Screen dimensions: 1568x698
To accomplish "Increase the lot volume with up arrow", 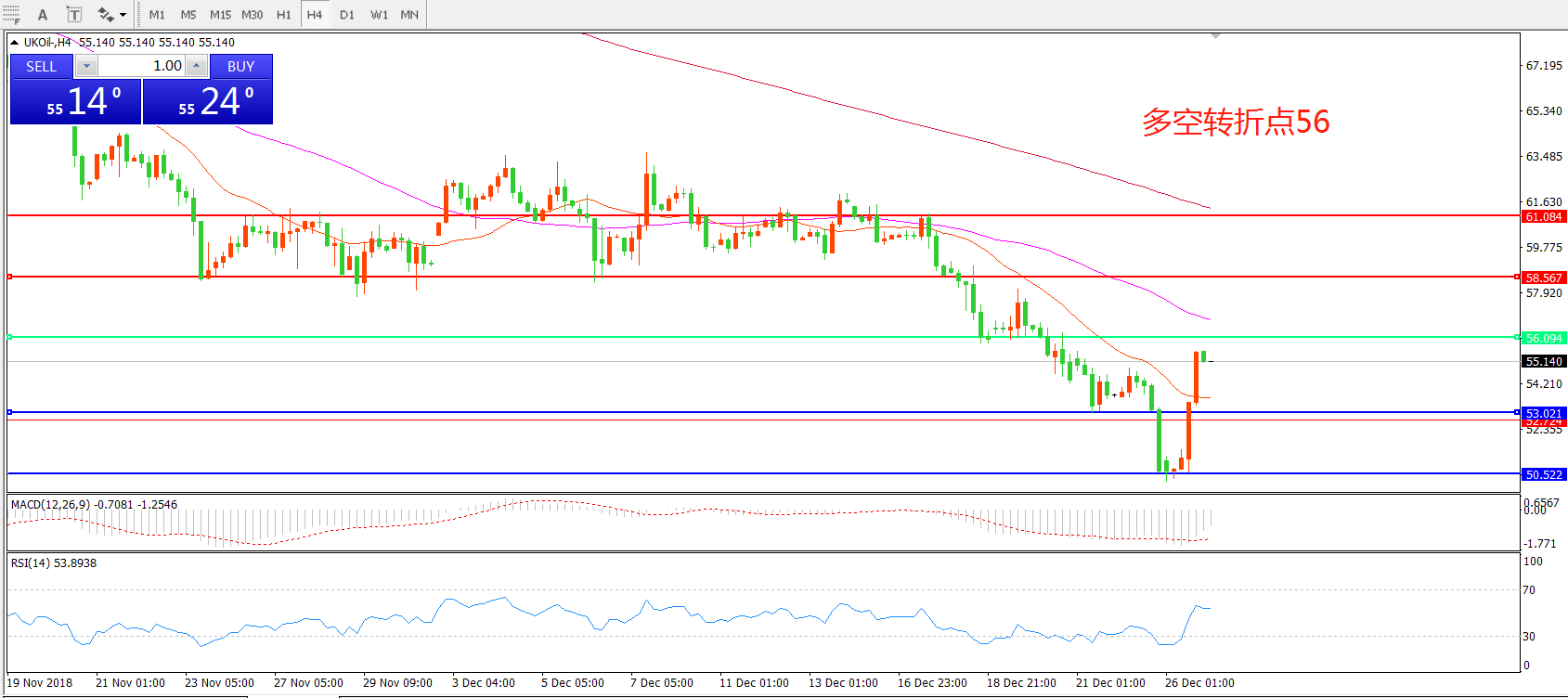I will 196,66.
